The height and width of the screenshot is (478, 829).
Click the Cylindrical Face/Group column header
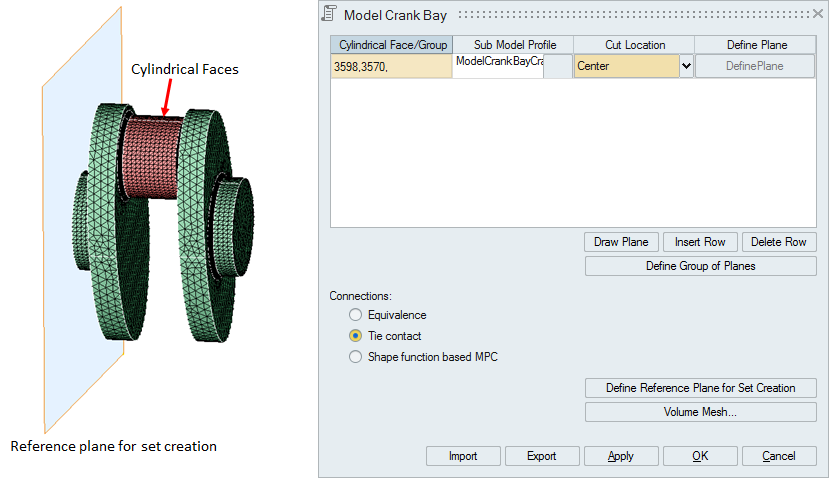pos(391,45)
